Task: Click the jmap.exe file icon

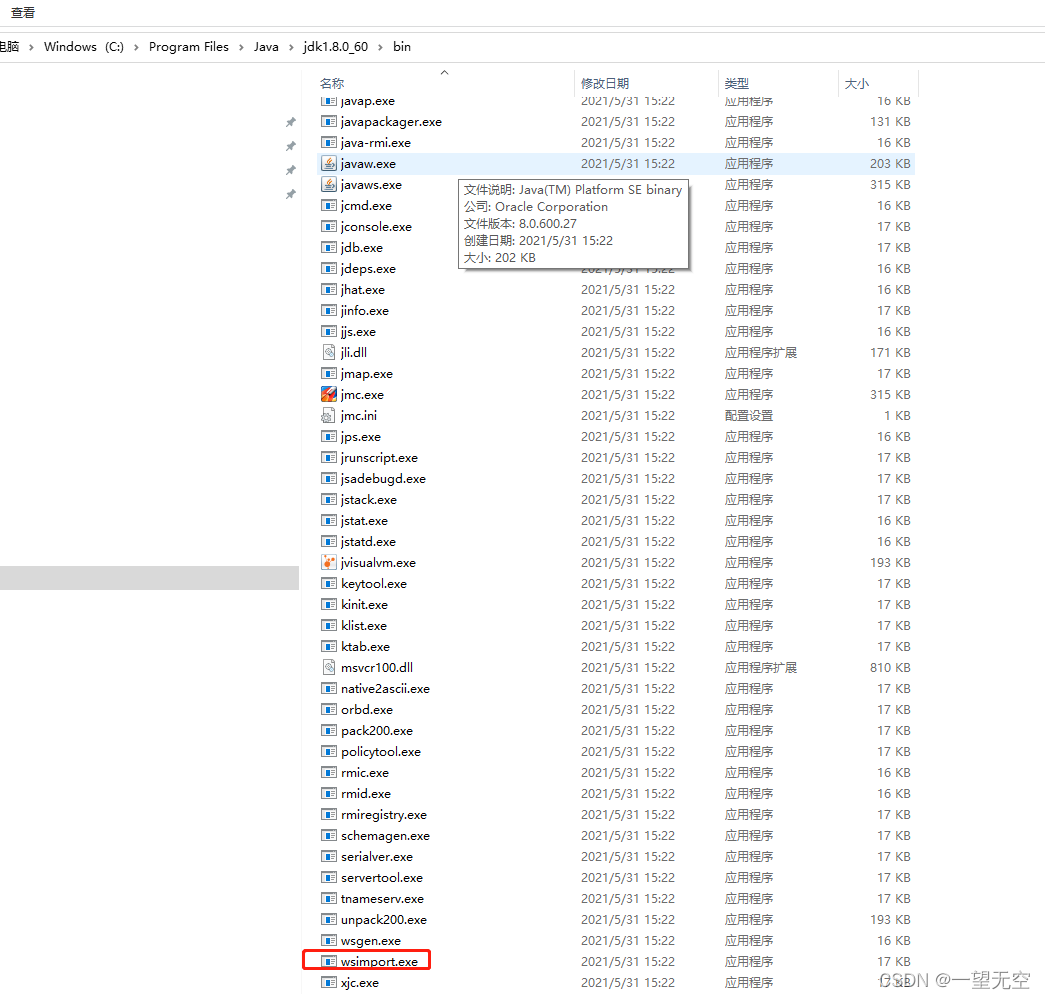Action: [329, 373]
